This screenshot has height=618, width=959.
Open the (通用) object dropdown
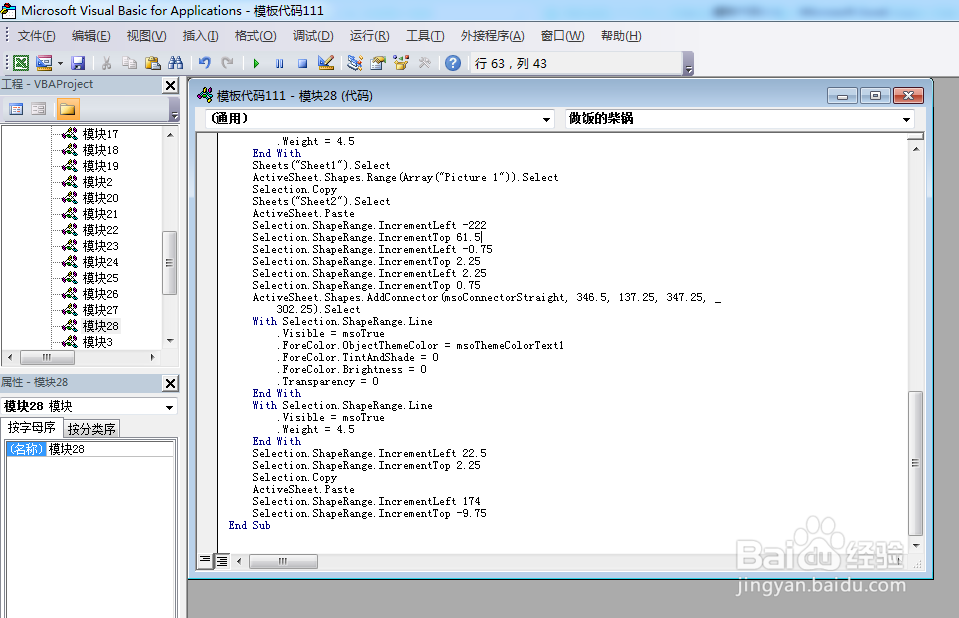pos(546,119)
